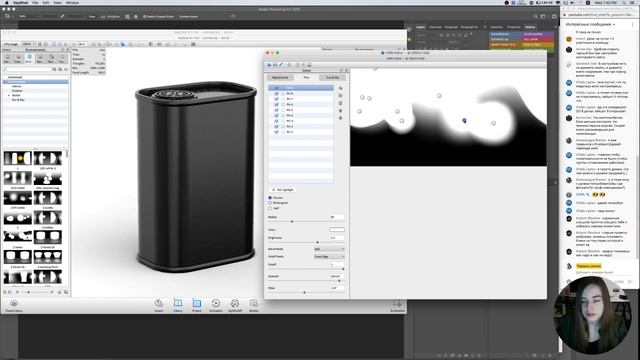
Task: Open the Animation icon in bottom toolbar
Action: (x=216, y=305)
